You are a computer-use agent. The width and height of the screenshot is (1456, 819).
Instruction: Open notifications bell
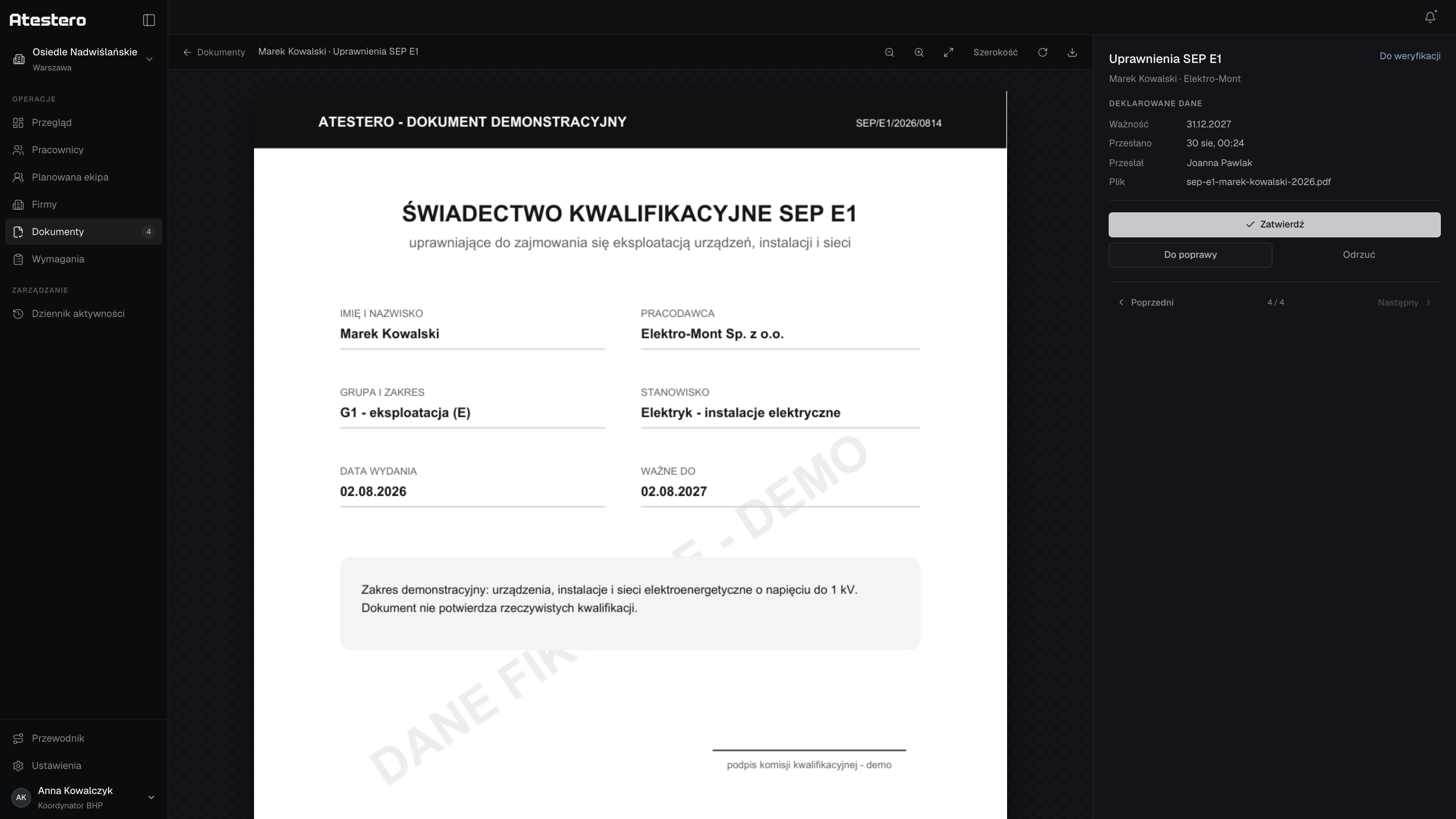pos(1430,17)
